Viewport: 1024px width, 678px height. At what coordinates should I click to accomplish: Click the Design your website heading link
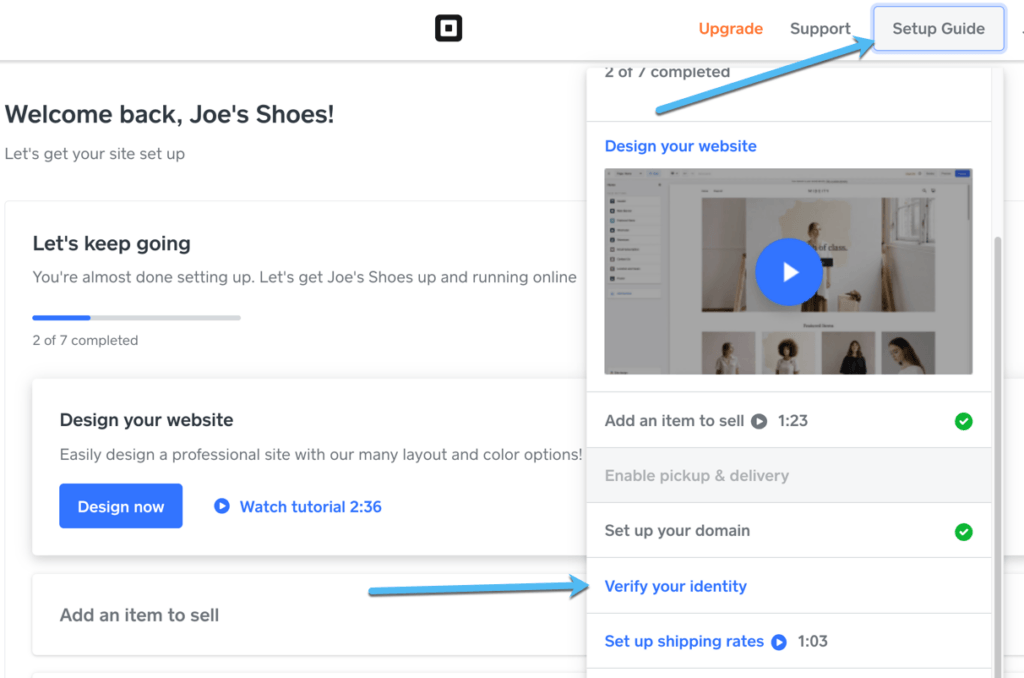coord(680,146)
